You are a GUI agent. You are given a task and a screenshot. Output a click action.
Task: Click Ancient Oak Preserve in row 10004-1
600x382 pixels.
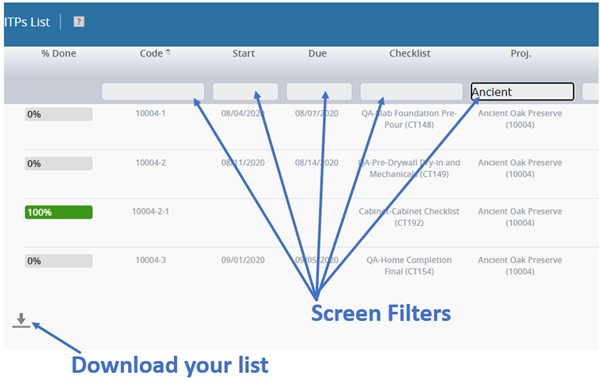click(x=520, y=119)
